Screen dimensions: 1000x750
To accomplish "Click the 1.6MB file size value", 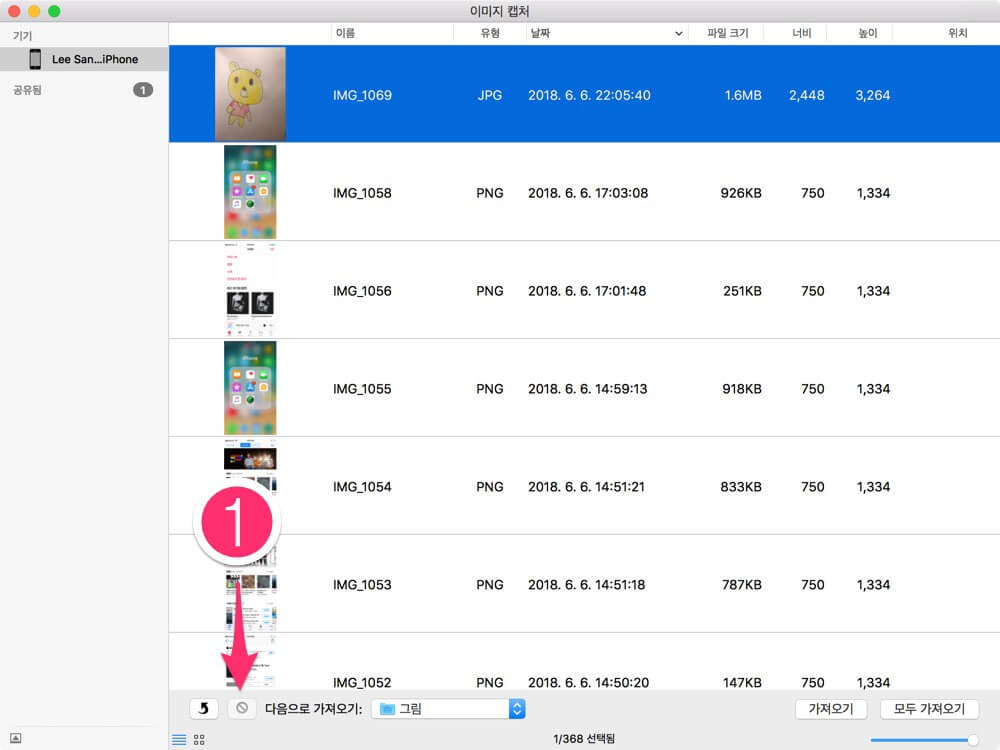I will click(x=743, y=95).
